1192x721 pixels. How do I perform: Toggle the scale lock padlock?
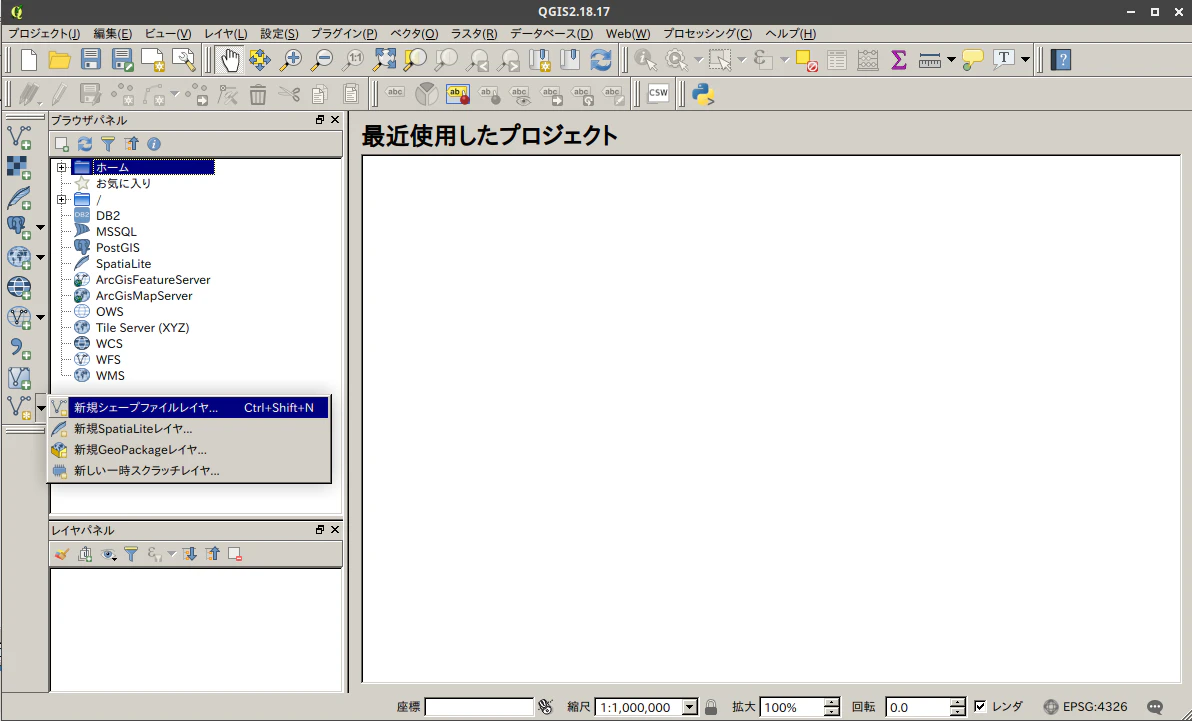coord(711,707)
